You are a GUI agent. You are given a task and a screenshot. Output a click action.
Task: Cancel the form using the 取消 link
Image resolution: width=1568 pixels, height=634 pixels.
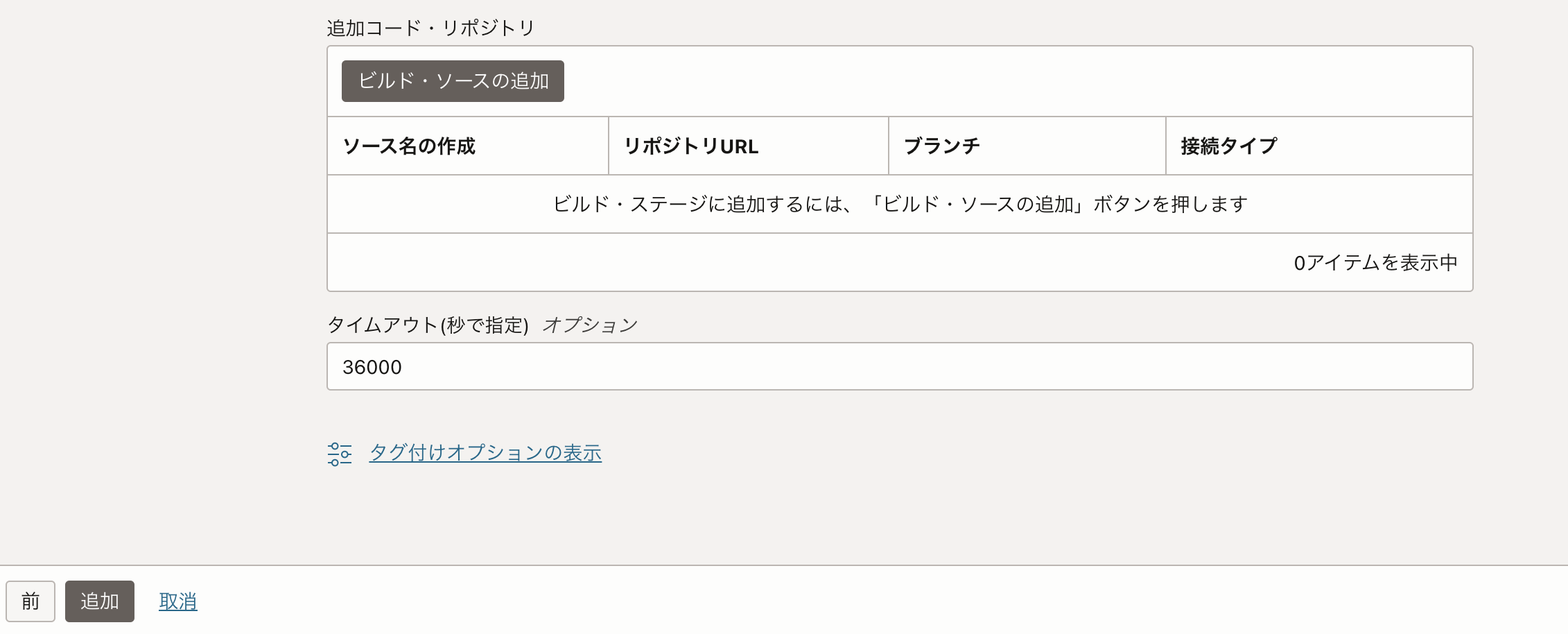177,601
